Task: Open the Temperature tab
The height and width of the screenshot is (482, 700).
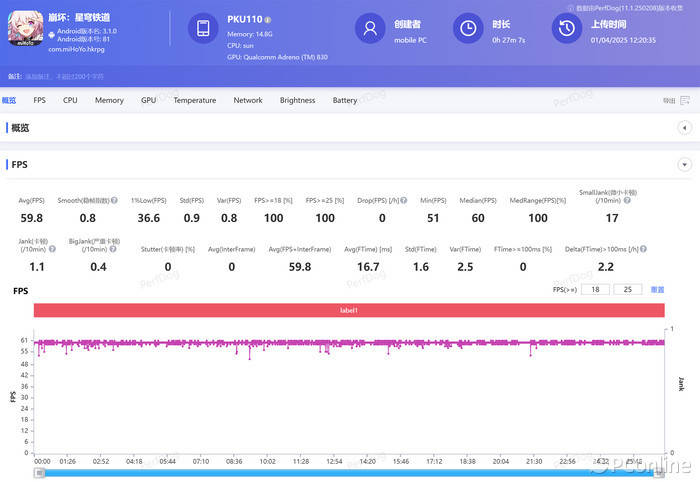Action: 194,101
